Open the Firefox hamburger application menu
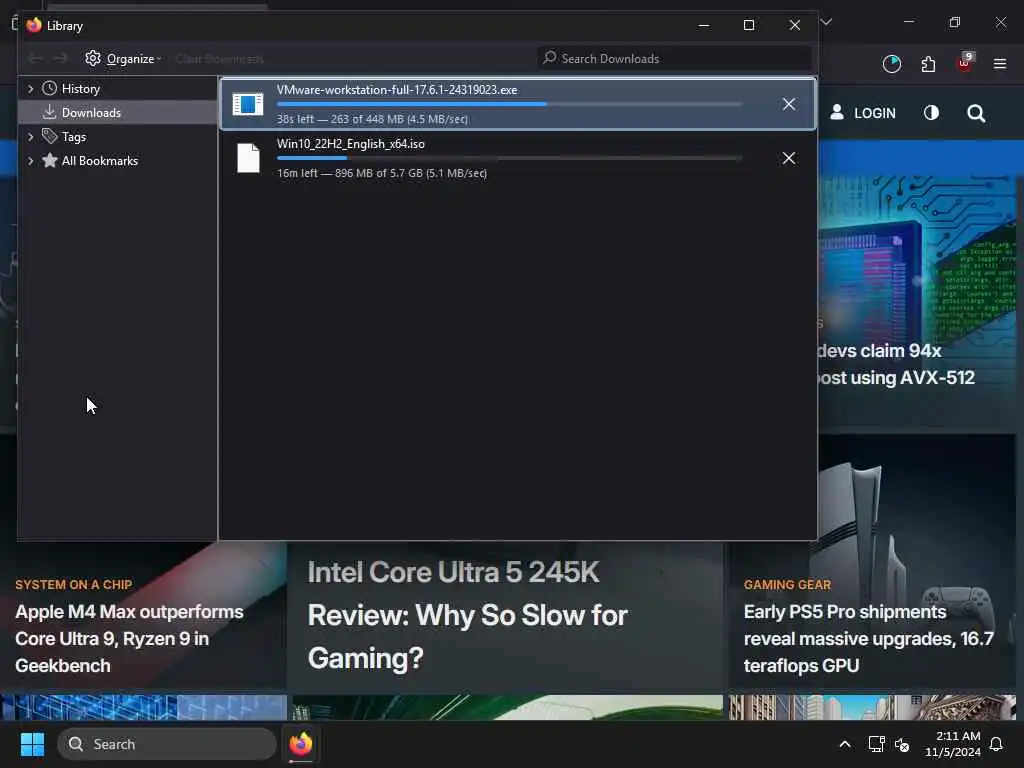 click(1000, 64)
